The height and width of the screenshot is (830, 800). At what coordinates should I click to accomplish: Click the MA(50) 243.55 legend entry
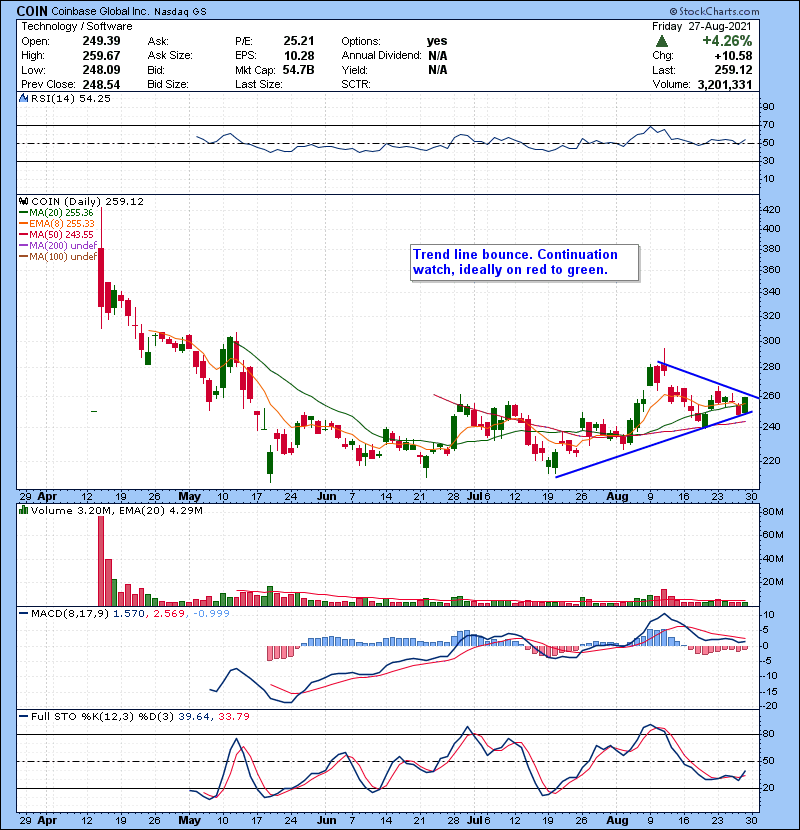point(61,234)
